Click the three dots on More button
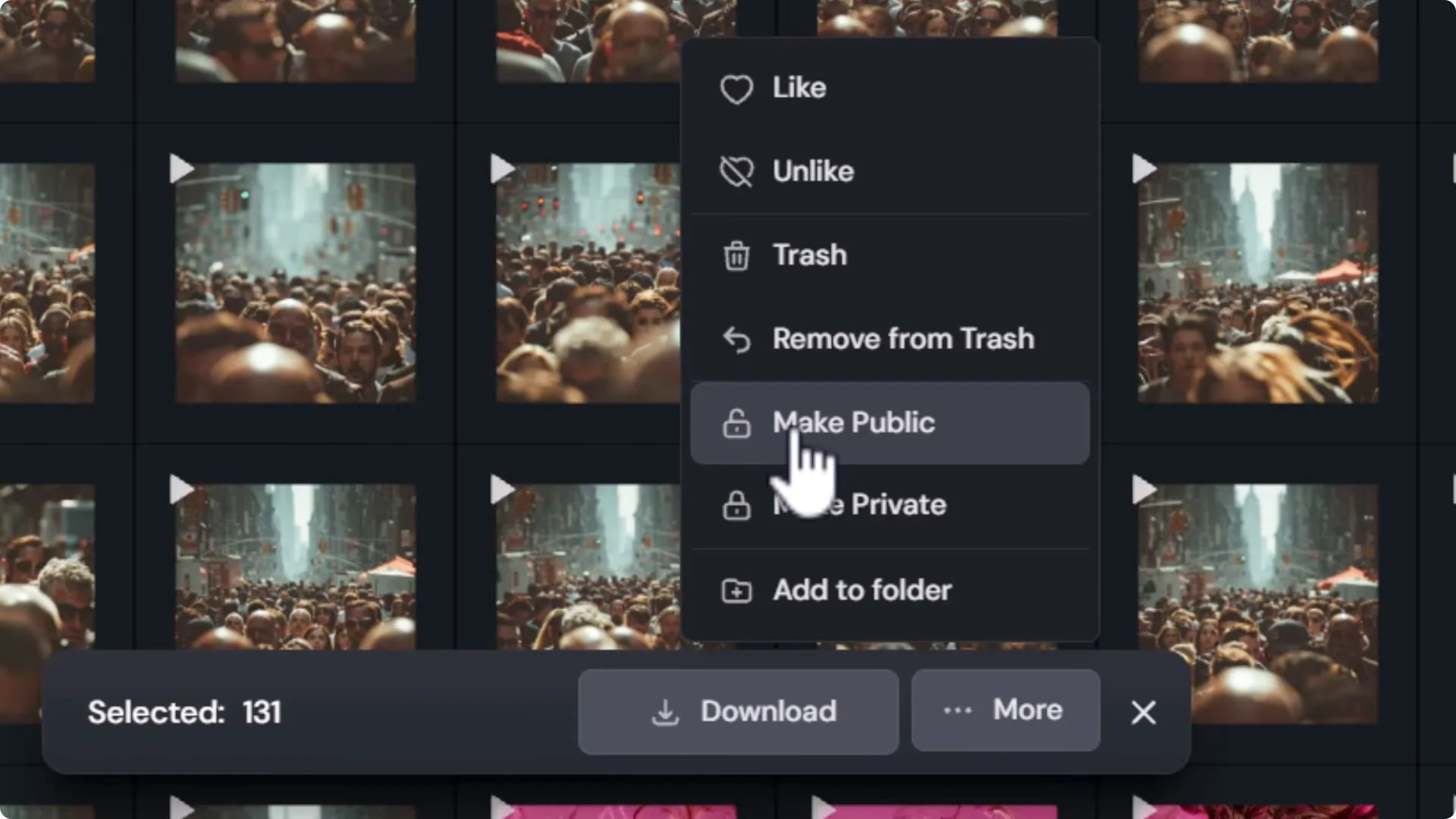This screenshot has height=819, width=1456. click(957, 711)
